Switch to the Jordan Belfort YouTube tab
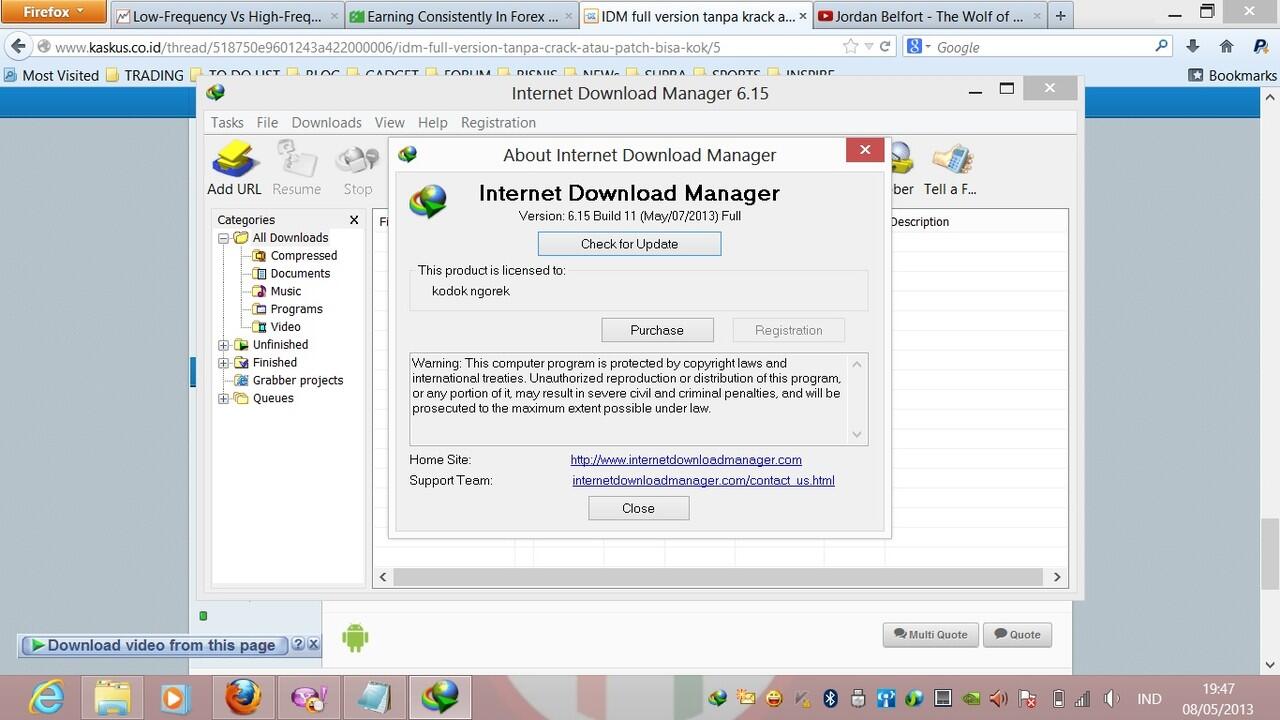The height and width of the screenshot is (720, 1280). pos(928,16)
